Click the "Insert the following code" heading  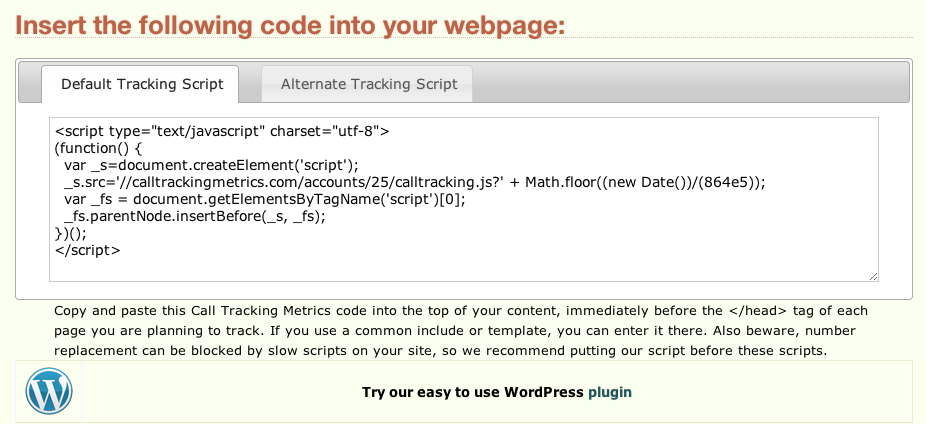pos(291,23)
